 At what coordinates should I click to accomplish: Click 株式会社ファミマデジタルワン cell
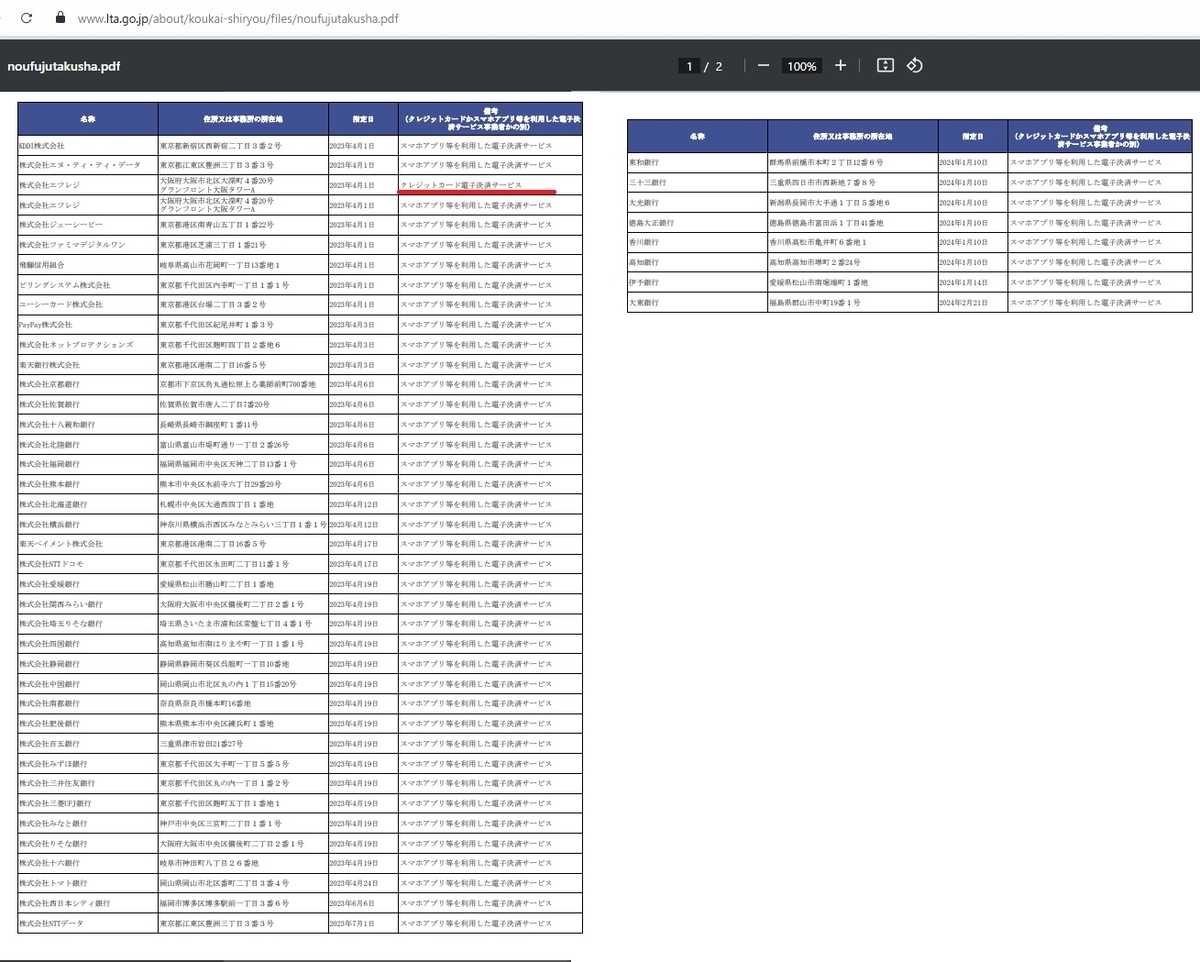[x=88, y=245]
